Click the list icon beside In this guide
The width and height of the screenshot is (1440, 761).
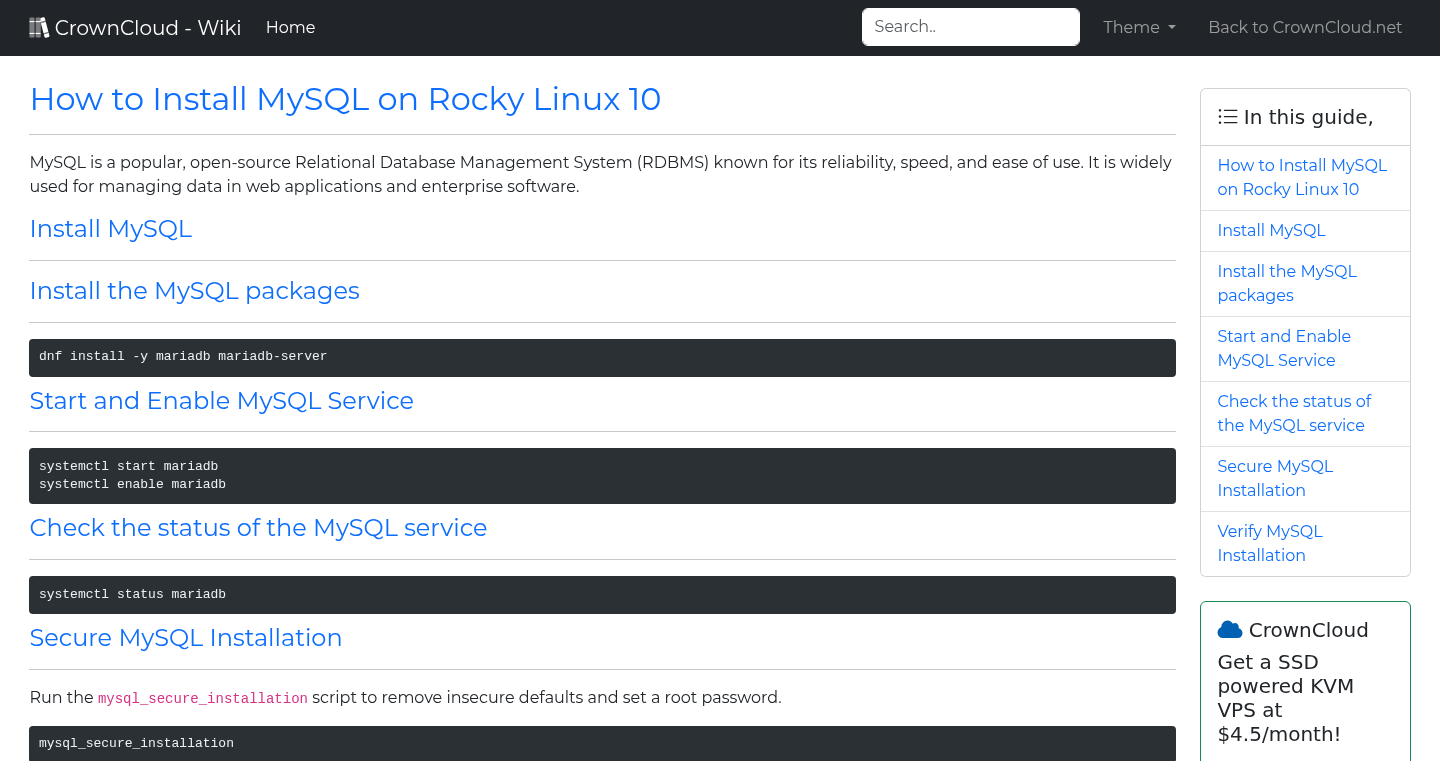(x=1227, y=117)
